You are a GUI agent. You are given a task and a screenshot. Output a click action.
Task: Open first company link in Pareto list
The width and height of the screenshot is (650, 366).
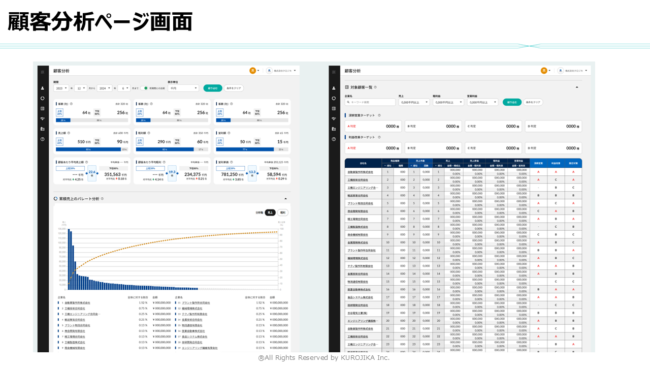(77, 303)
